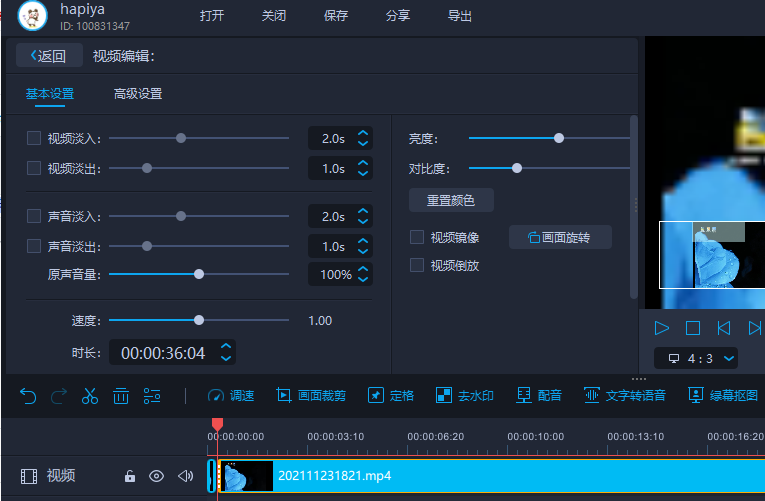Open the 绿幕抠图 green screen tool
765x501 pixels.
[x=723, y=396]
